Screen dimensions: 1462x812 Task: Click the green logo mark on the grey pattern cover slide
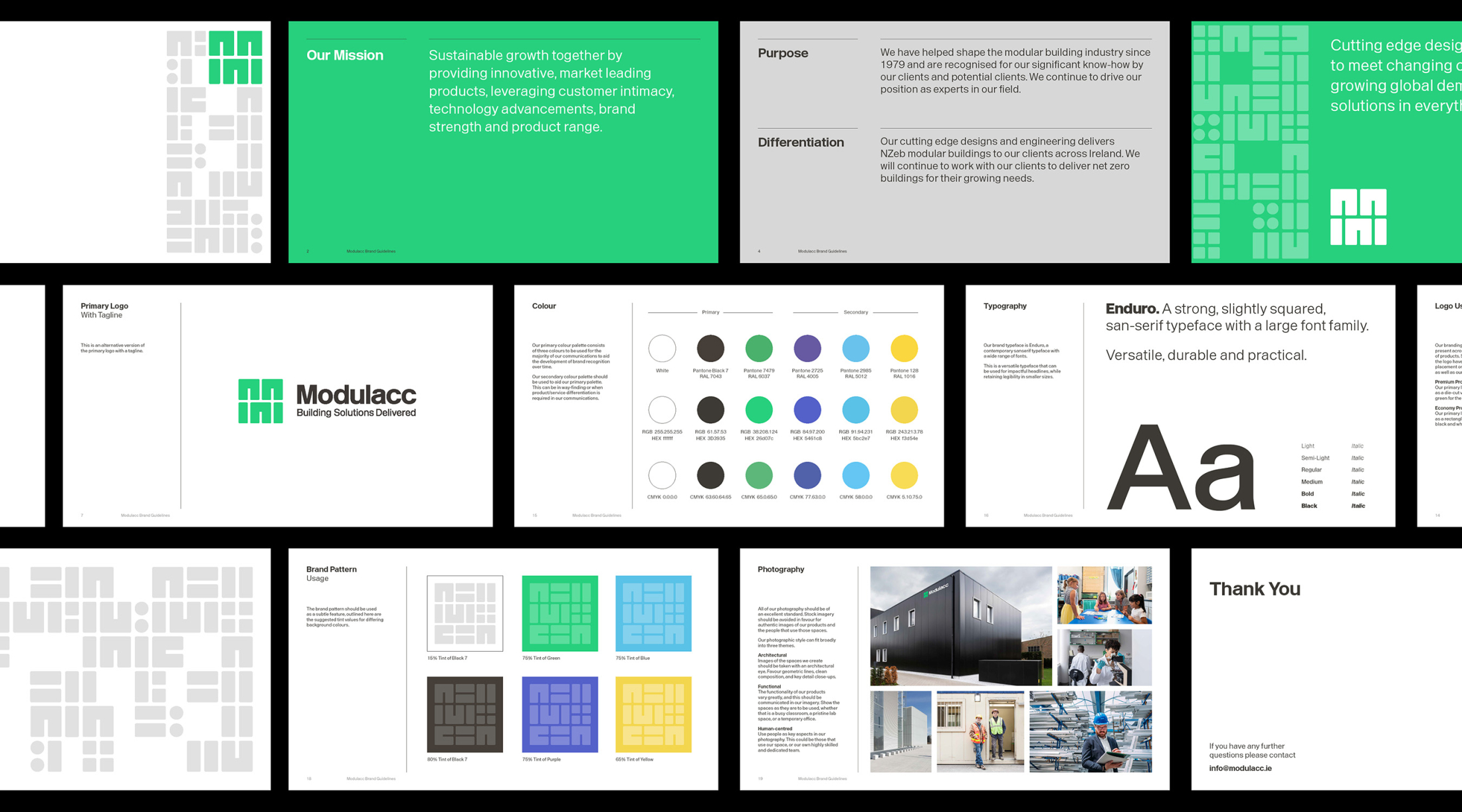235,57
